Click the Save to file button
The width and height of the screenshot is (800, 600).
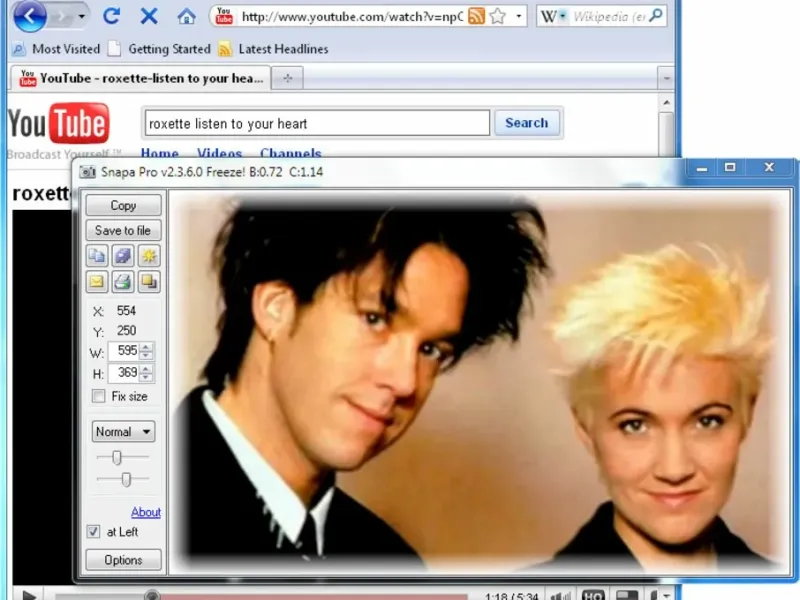pyautogui.click(x=123, y=231)
